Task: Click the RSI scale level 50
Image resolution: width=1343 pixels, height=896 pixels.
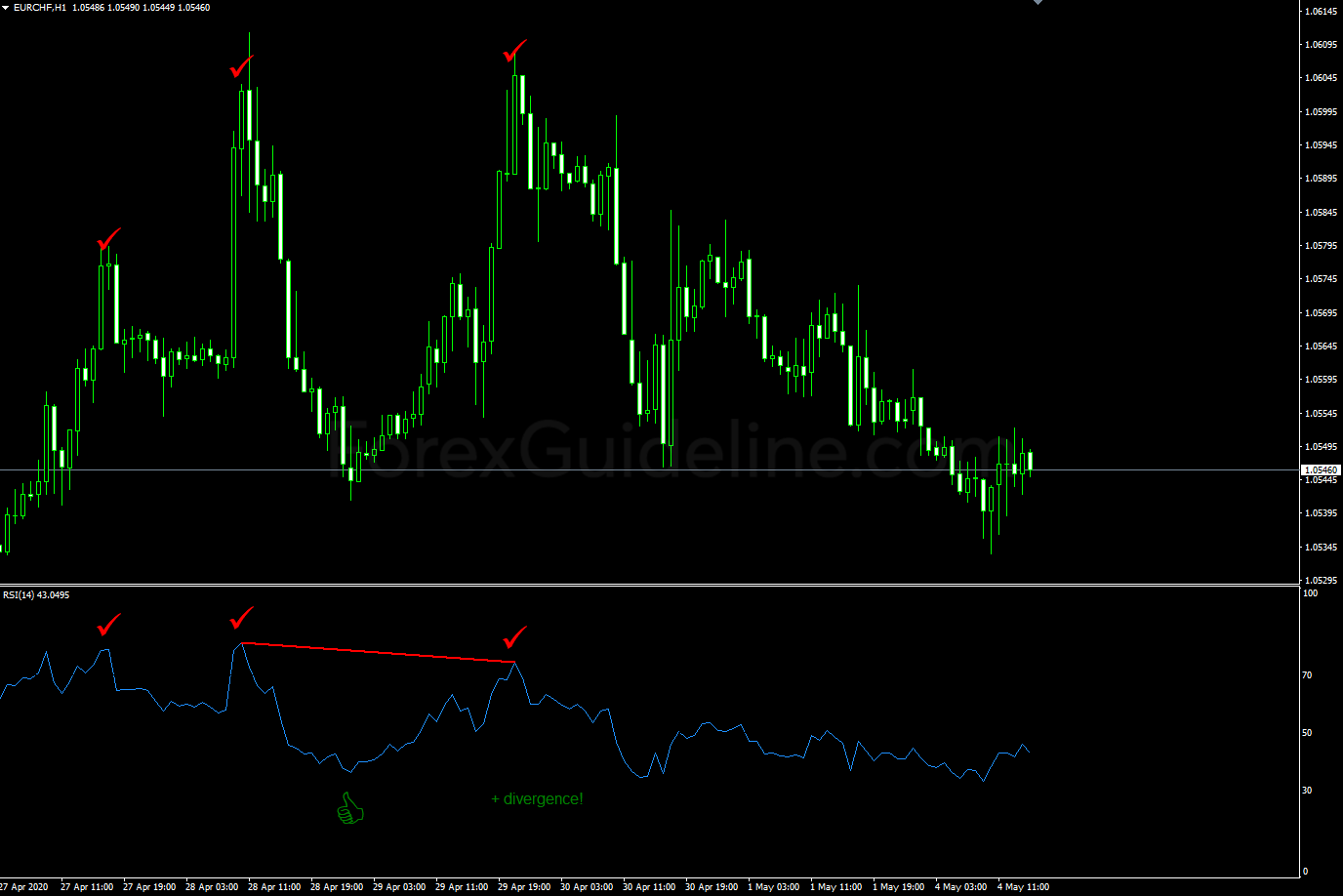Action: click(1308, 733)
